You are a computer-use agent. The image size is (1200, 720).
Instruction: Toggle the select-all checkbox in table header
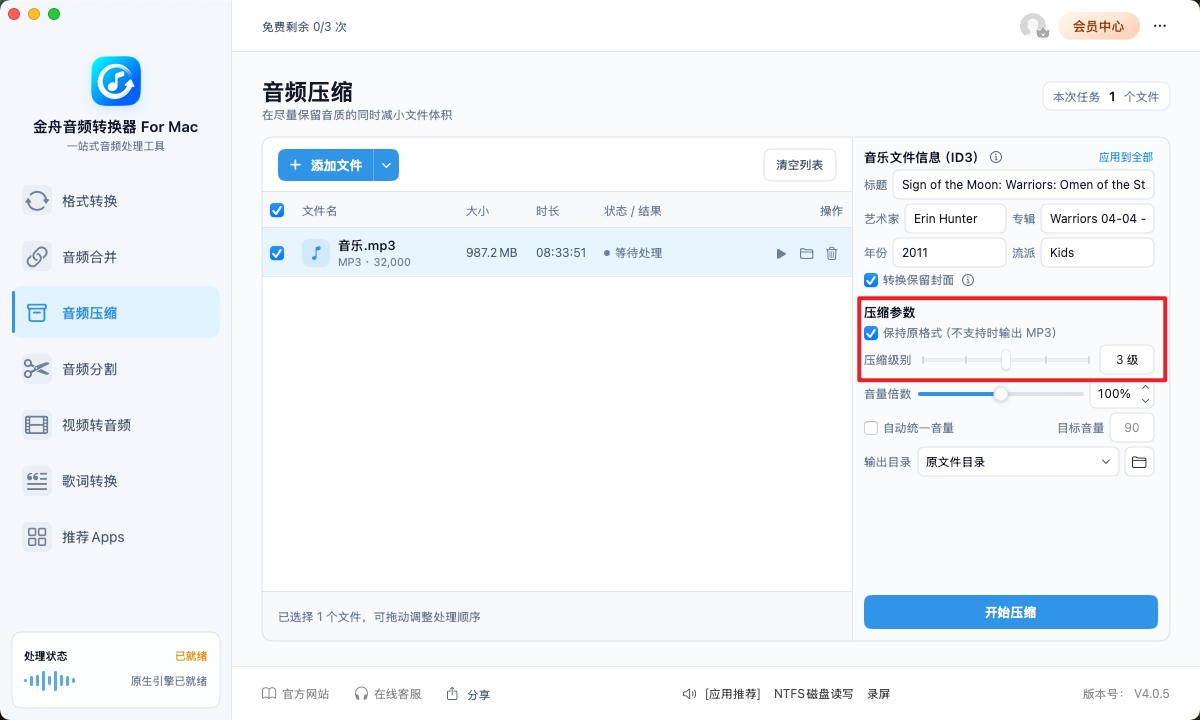[277, 211]
